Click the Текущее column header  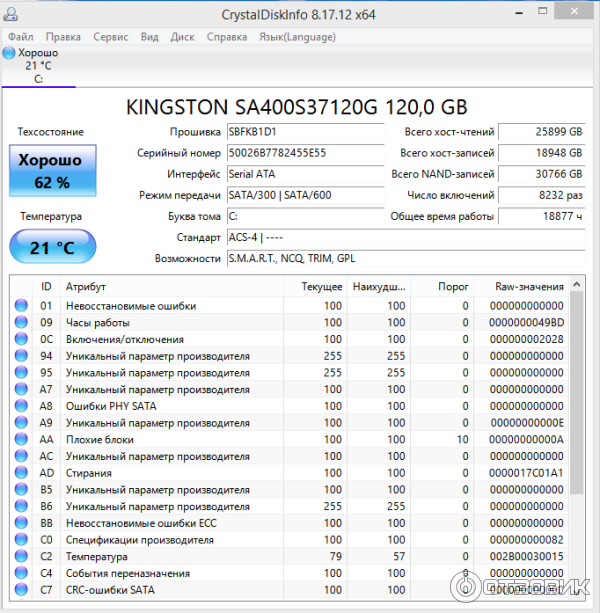coord(315,287)
